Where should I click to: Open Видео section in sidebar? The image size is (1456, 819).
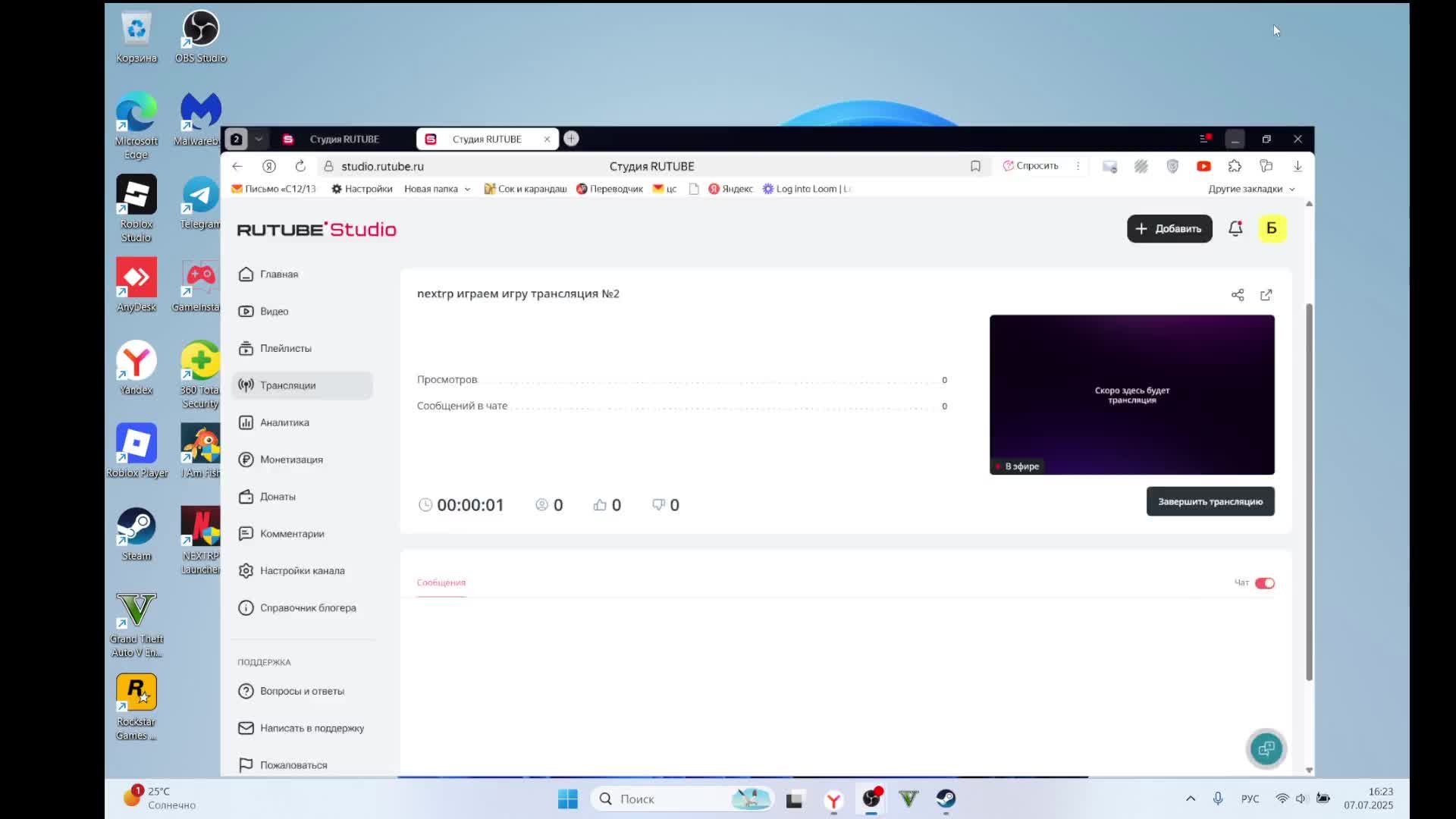point(302,312)
